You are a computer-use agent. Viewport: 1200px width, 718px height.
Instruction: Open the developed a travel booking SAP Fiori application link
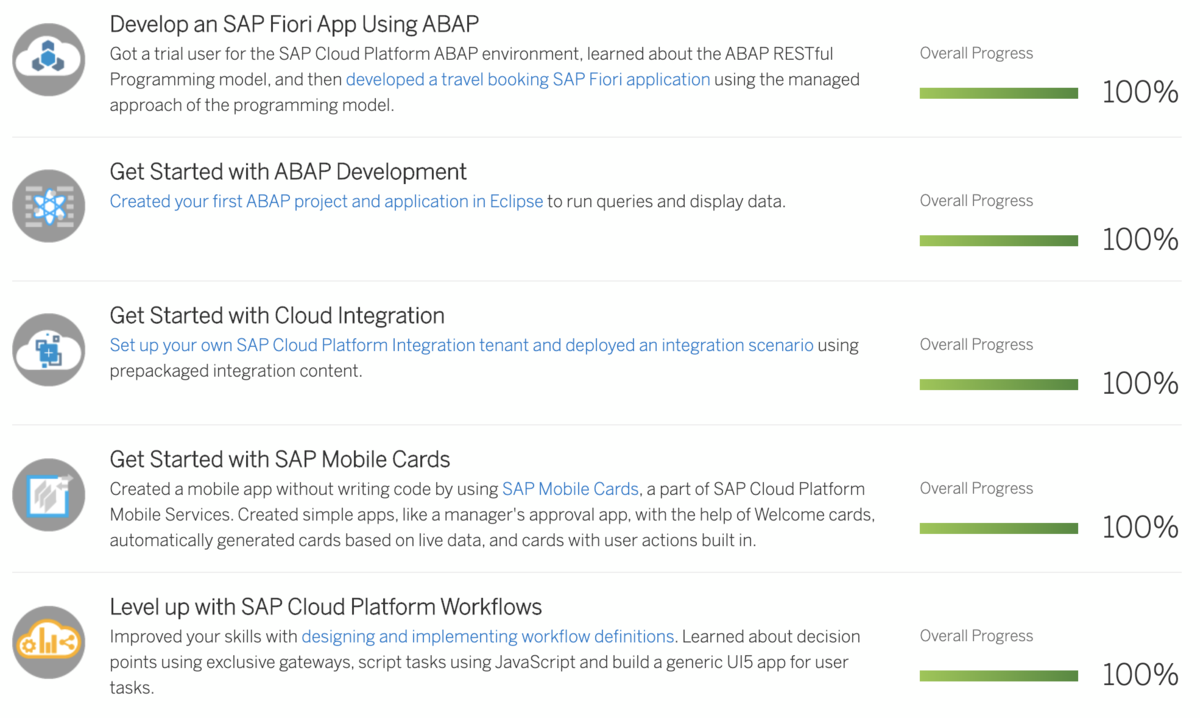528,79
